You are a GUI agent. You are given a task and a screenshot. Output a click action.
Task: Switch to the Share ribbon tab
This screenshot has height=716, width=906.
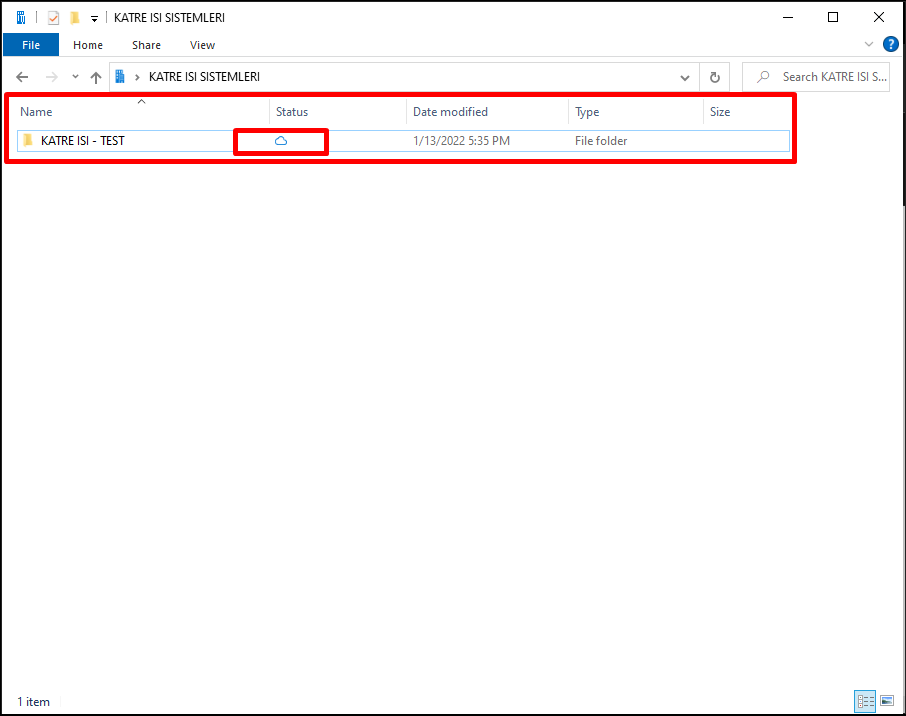146,44
